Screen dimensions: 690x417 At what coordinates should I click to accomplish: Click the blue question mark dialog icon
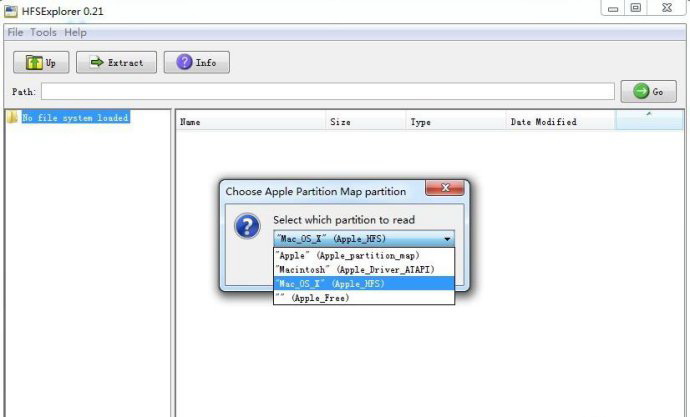click(x=247, y=226)
